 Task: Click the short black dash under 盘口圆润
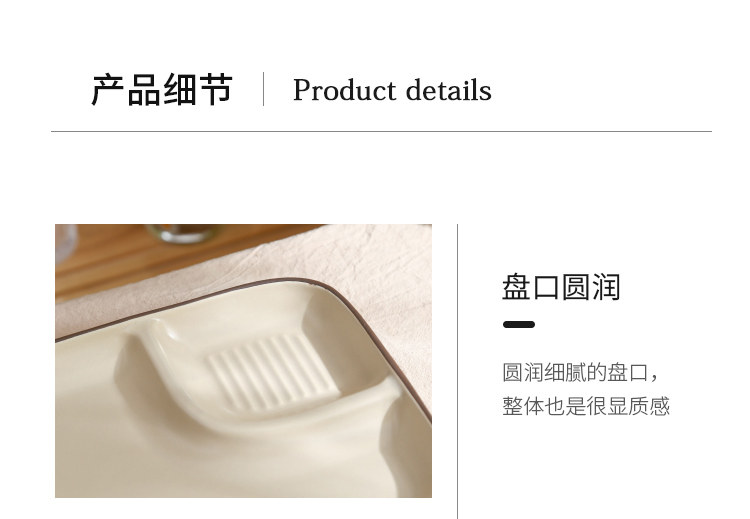coord(519,324)
